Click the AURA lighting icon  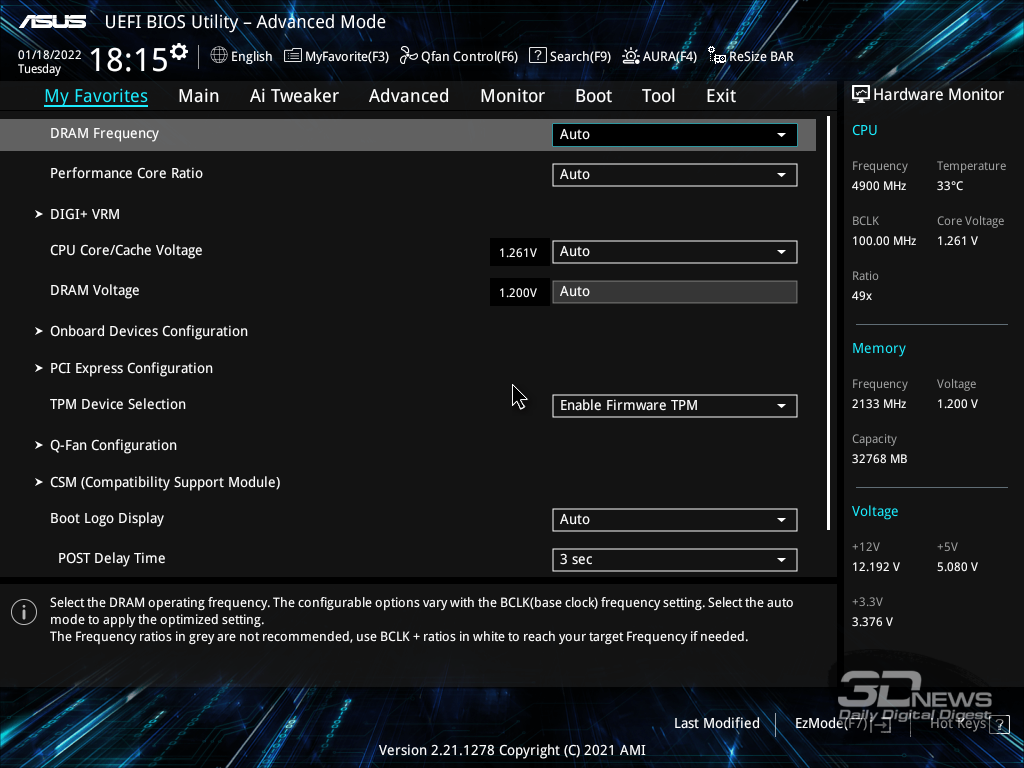point(631,56)
